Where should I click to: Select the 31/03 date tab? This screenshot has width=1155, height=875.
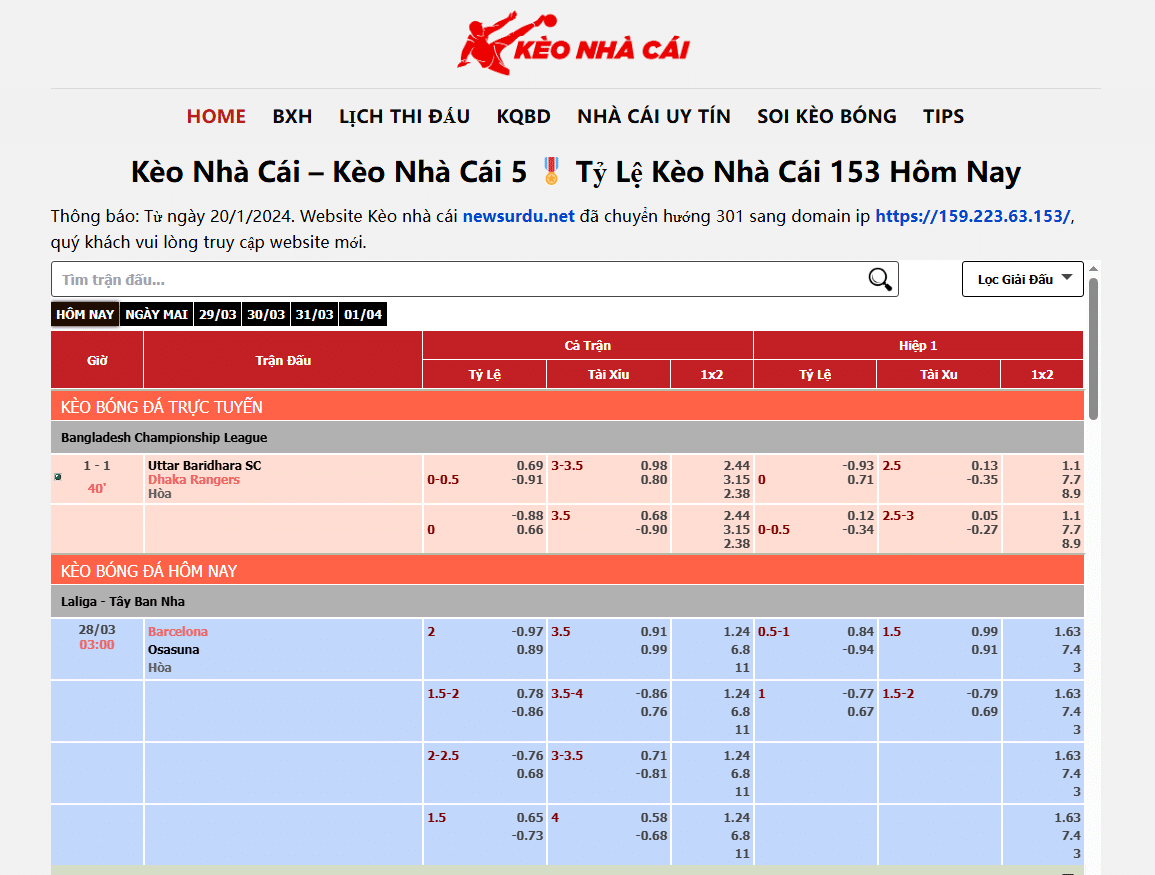(315, 314)
